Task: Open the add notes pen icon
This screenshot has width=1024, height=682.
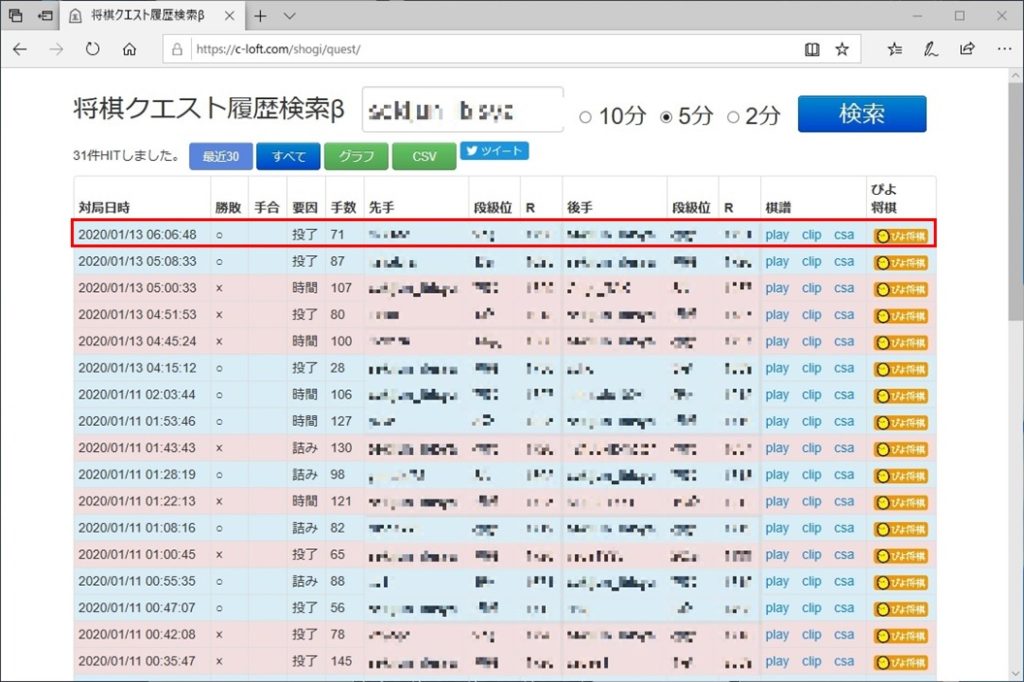Action: coord(931,49)
